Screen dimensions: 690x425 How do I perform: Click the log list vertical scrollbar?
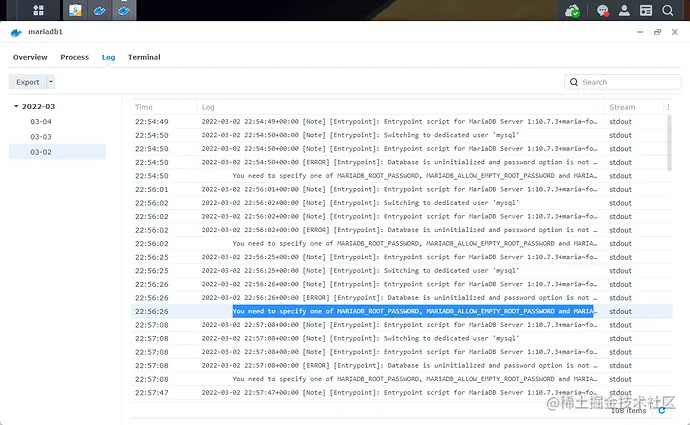click(x=669, y=143)
